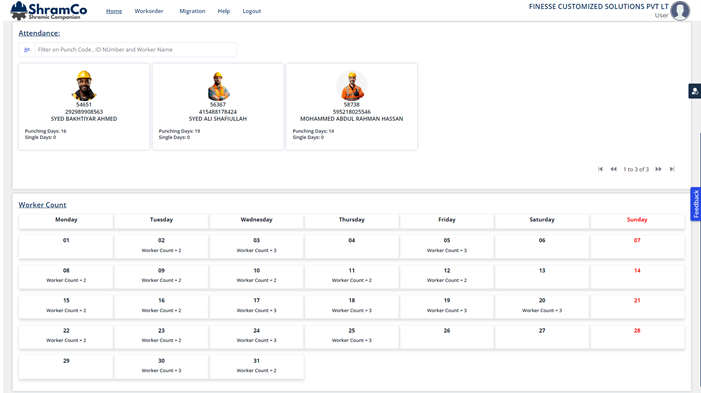
Task: Click the Saturday column header
Action: tap(542, 220)
